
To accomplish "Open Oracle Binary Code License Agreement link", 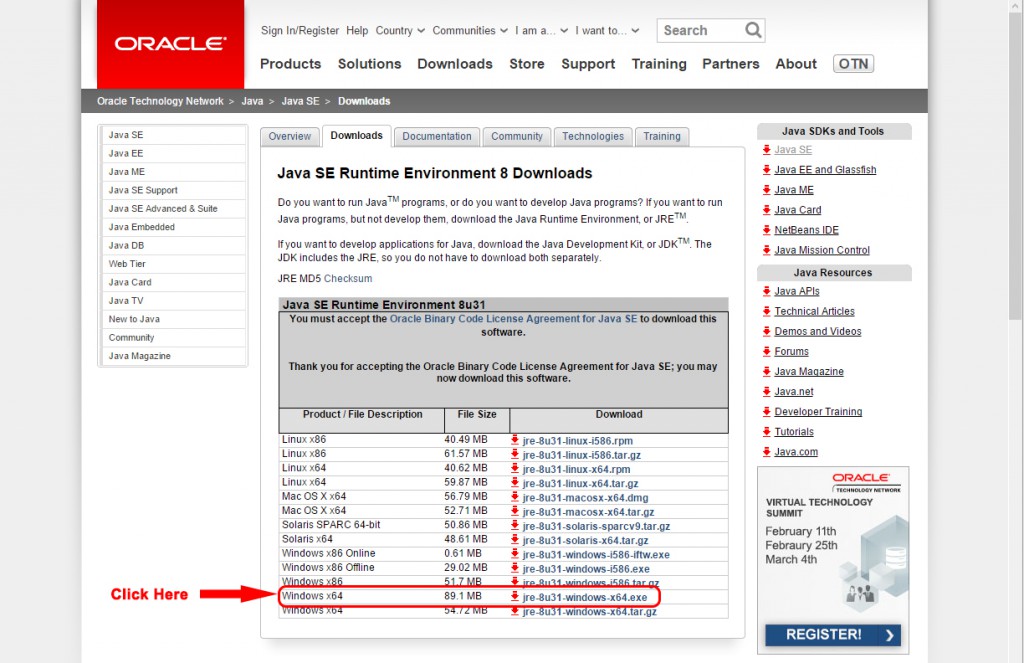I will (x=513, y=319).
